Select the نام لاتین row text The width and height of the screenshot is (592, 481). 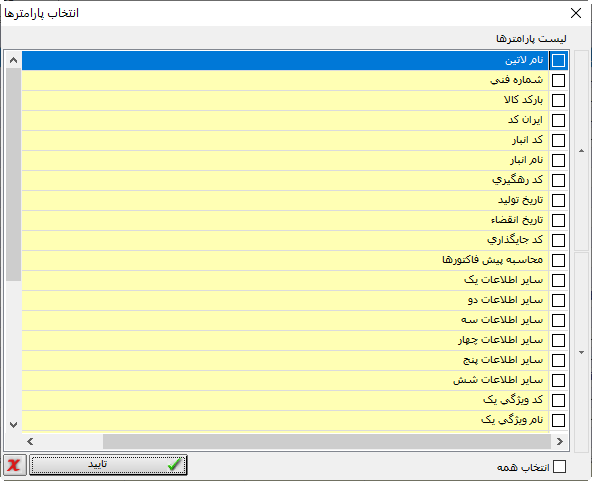click(524, 60)
